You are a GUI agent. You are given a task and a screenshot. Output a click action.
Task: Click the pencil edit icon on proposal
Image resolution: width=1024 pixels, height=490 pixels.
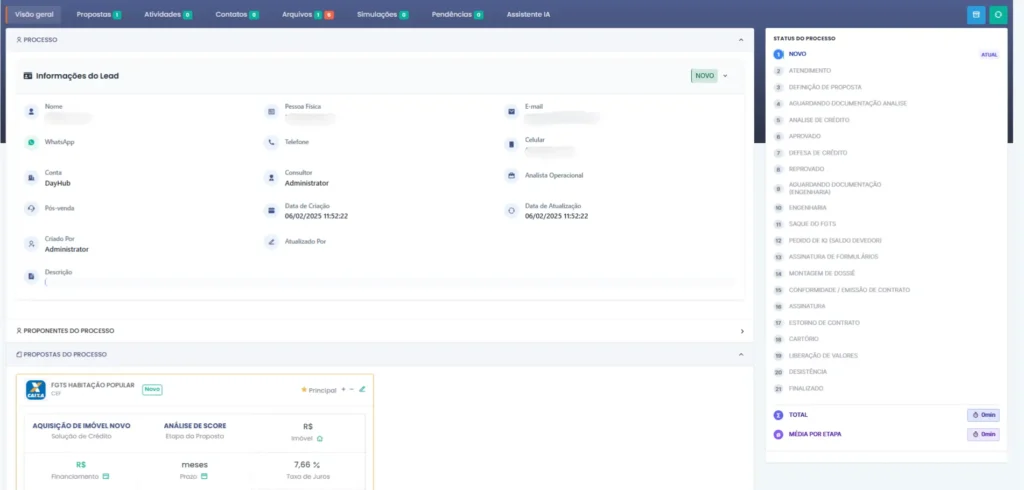pos(362,389)
